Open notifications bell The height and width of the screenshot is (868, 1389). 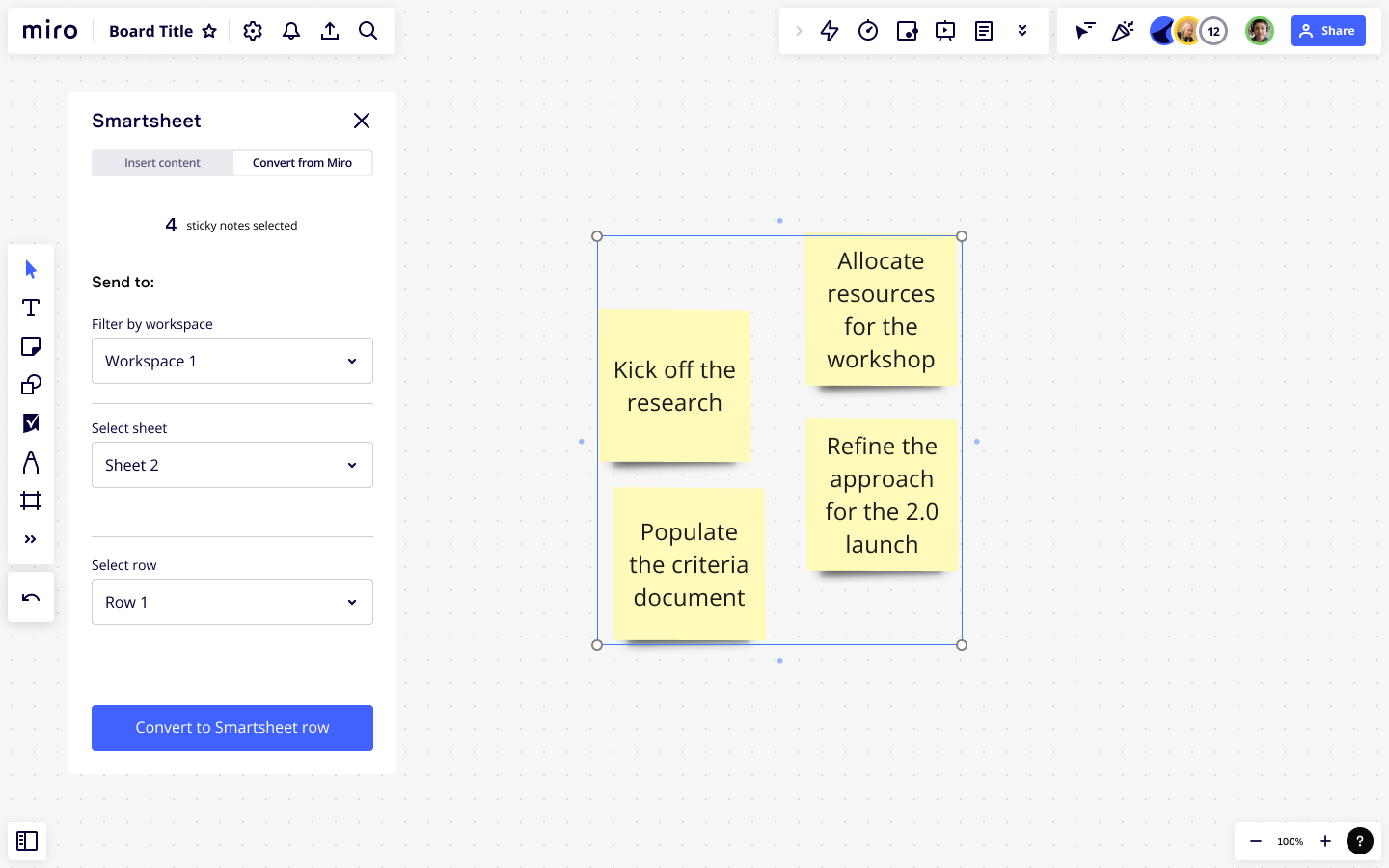click(291, 31)
